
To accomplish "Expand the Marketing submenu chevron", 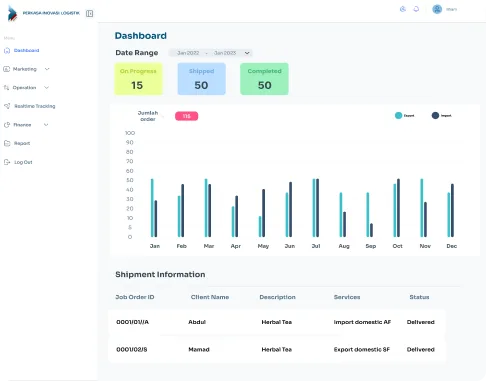I will 47,69.
